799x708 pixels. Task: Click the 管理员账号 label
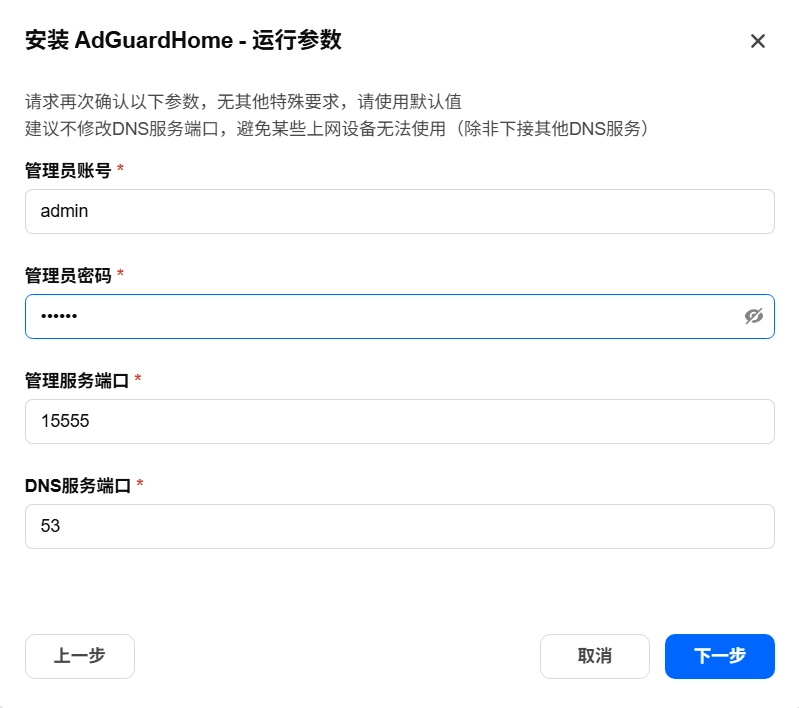pyautogui.click(x=68, y=170)
